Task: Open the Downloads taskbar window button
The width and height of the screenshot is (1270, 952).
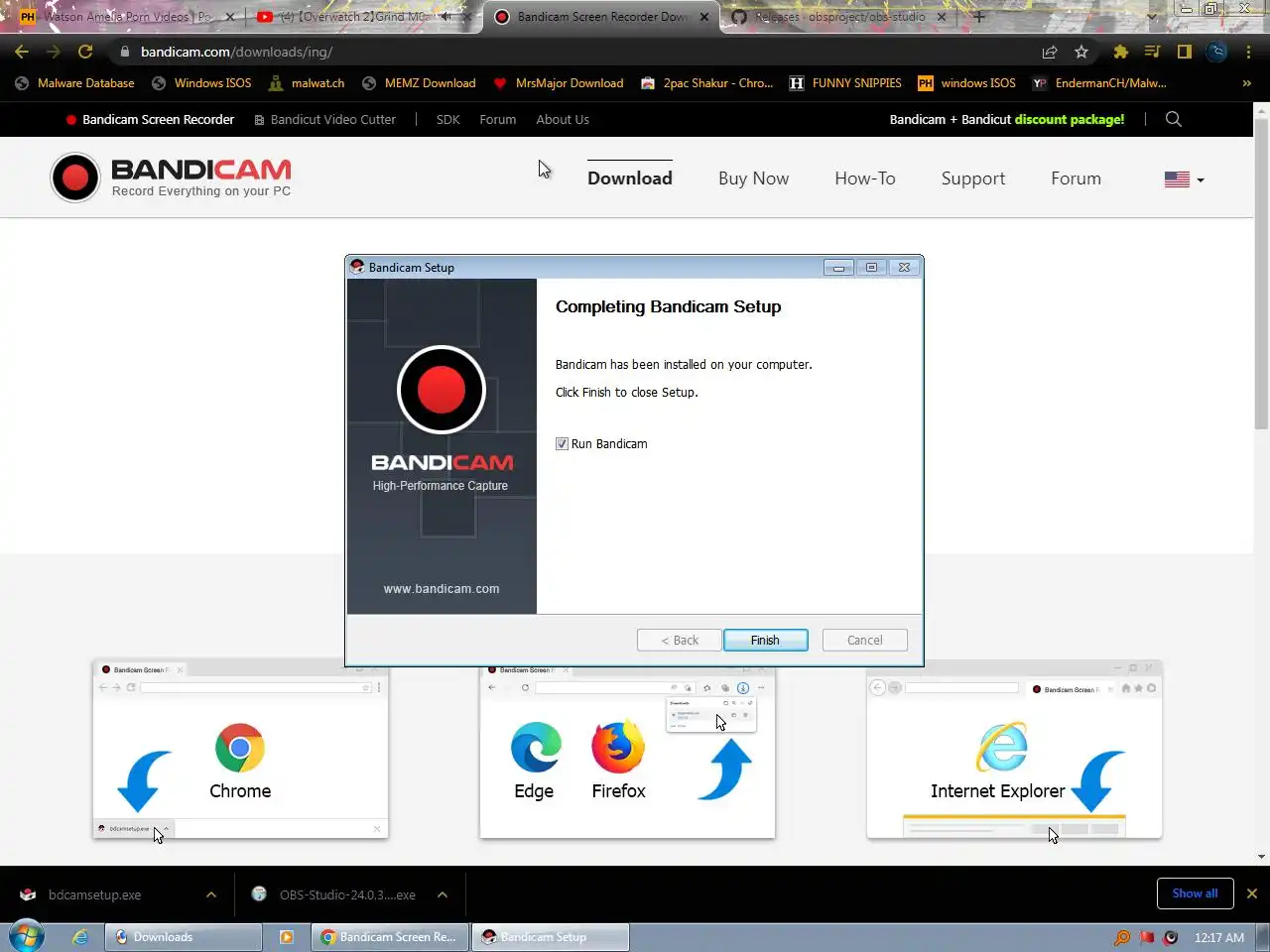Action: click(184, 937)
